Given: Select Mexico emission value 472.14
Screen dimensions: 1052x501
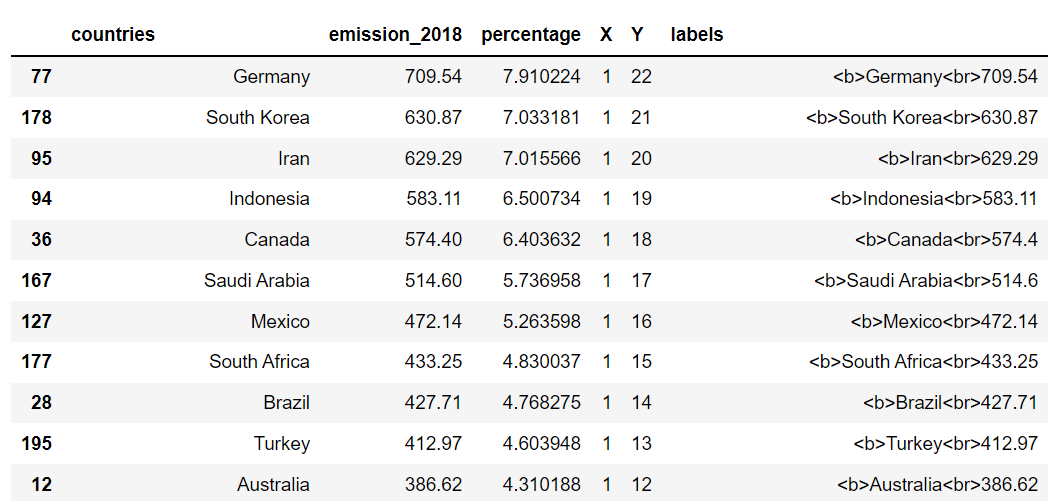Looking at the screenshot, I should [x=433, y=321].
